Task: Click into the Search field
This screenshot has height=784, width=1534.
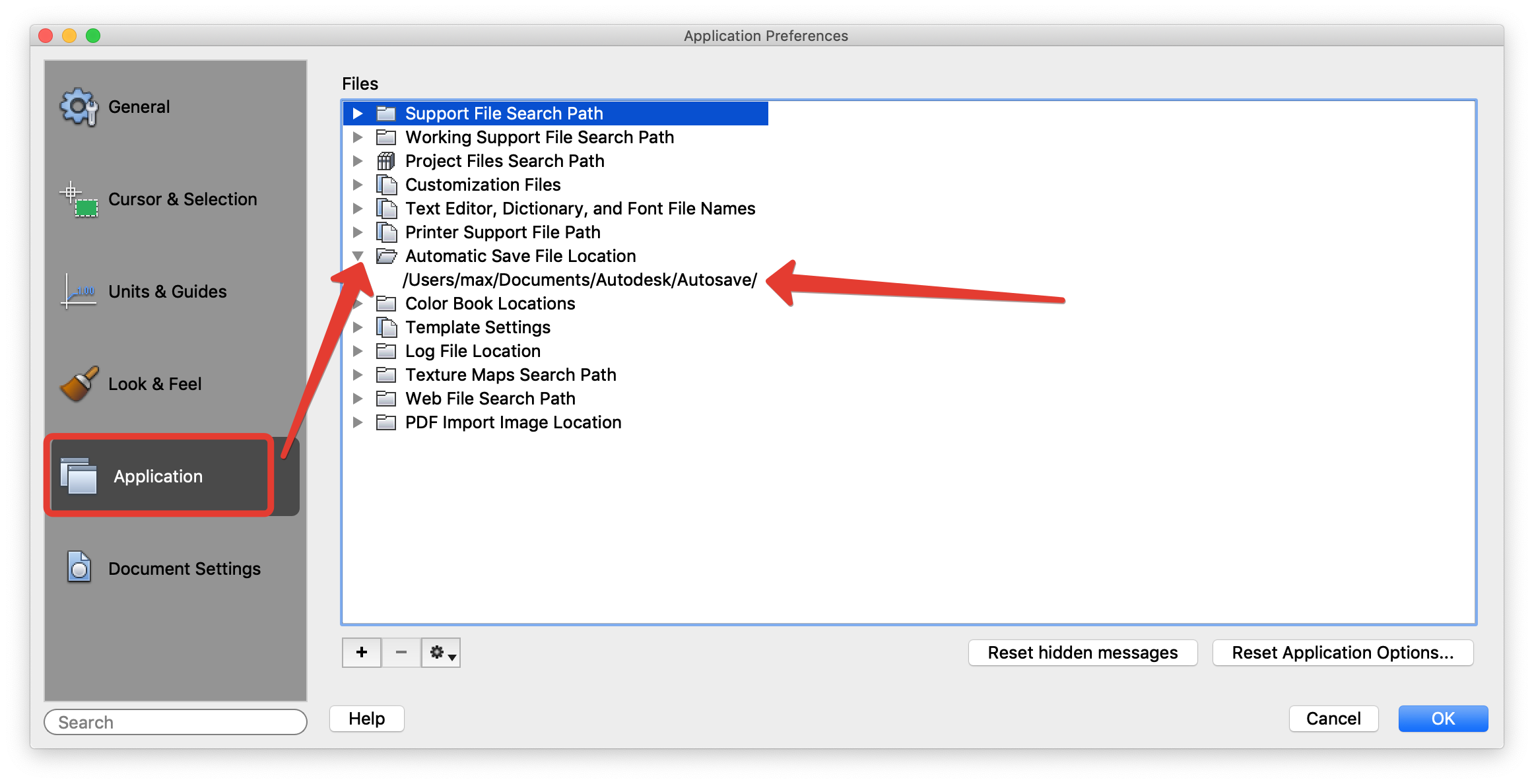Action: [x=176, y=722]
